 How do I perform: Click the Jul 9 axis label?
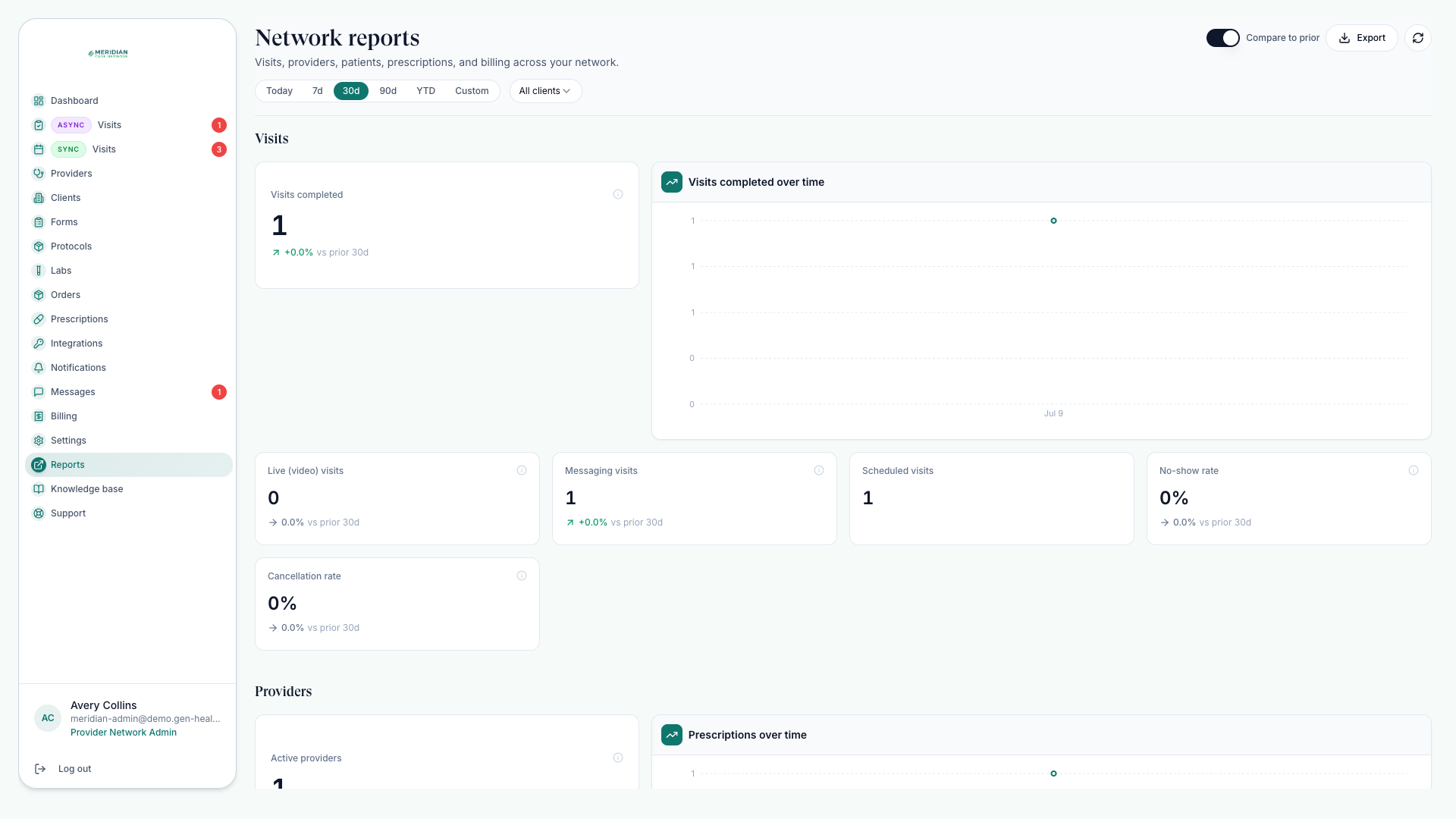pos(1053,413)
